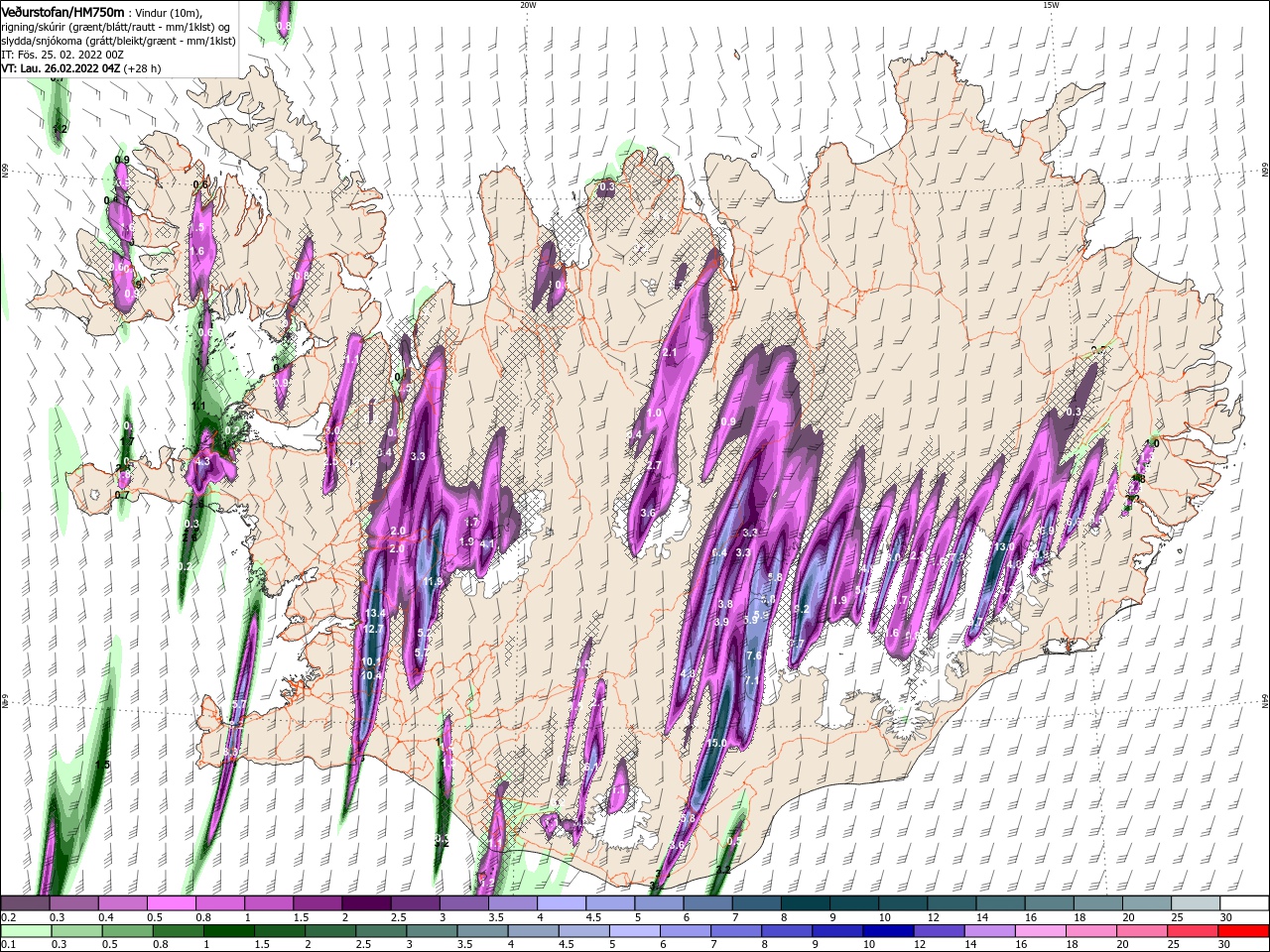The image size is (1270, 952).
Task: Click the 'slydda/snjókoma' legend description line
Action: point(118,41)
